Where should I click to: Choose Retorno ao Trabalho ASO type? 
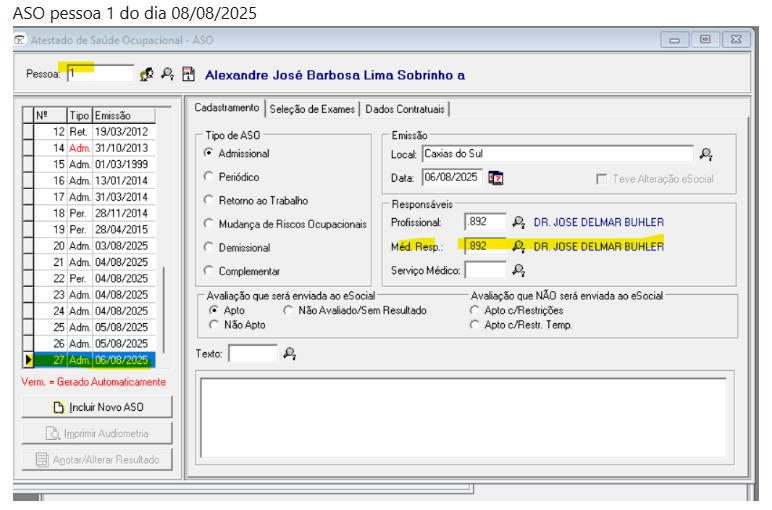[209, 200]
